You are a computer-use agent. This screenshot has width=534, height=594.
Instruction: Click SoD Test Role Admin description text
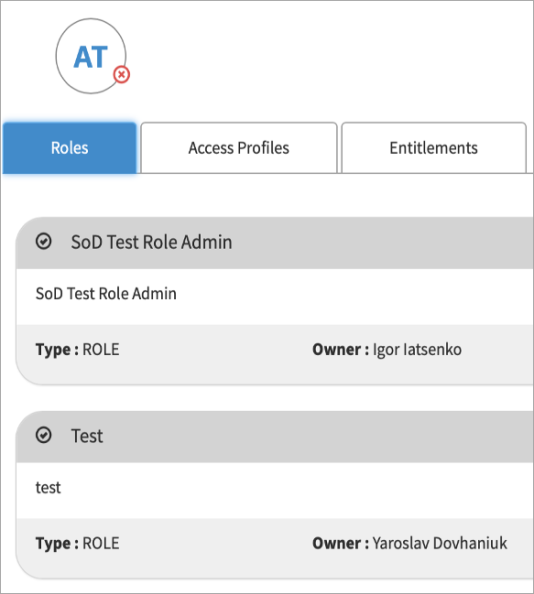point(106,294)
